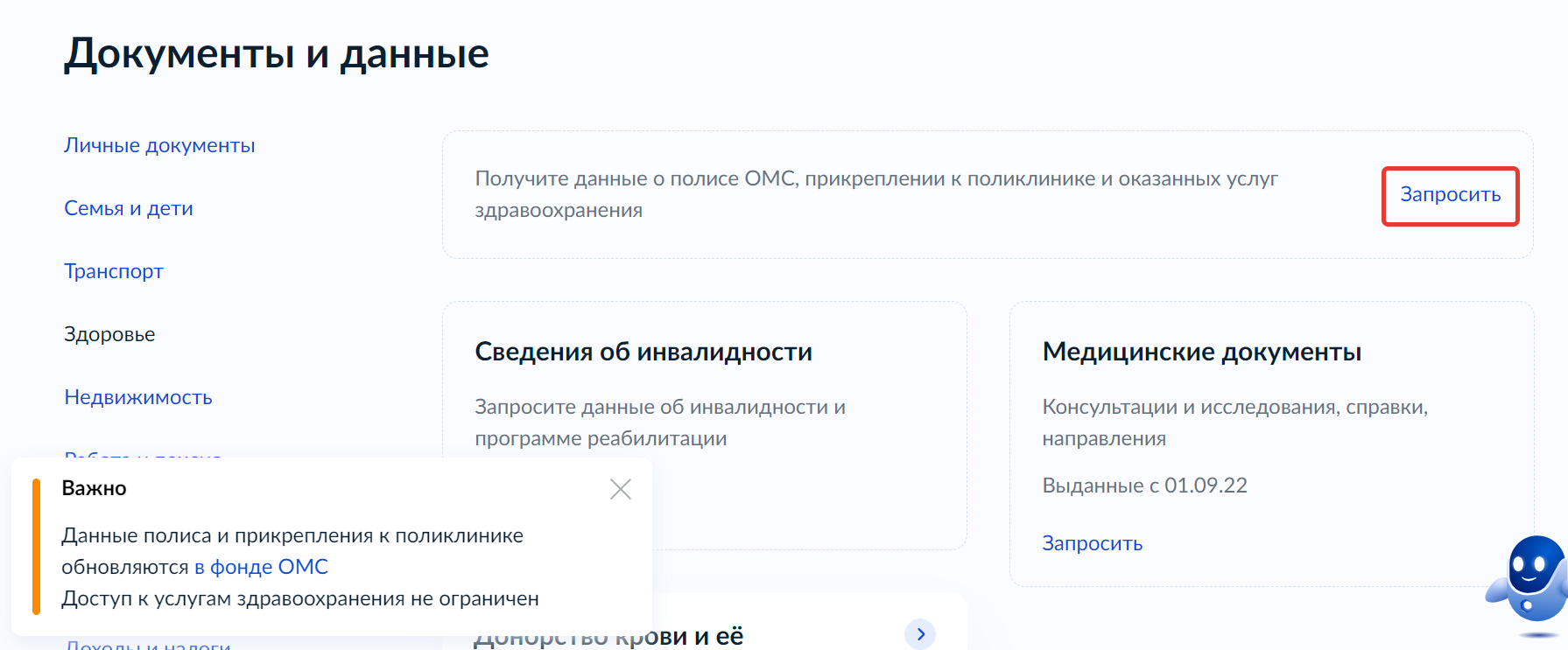This screenshot has height=650, width=1568.
Task: Click disability data description 'Запросите данные об инвалидности'
Action: [x=659, y=408]
